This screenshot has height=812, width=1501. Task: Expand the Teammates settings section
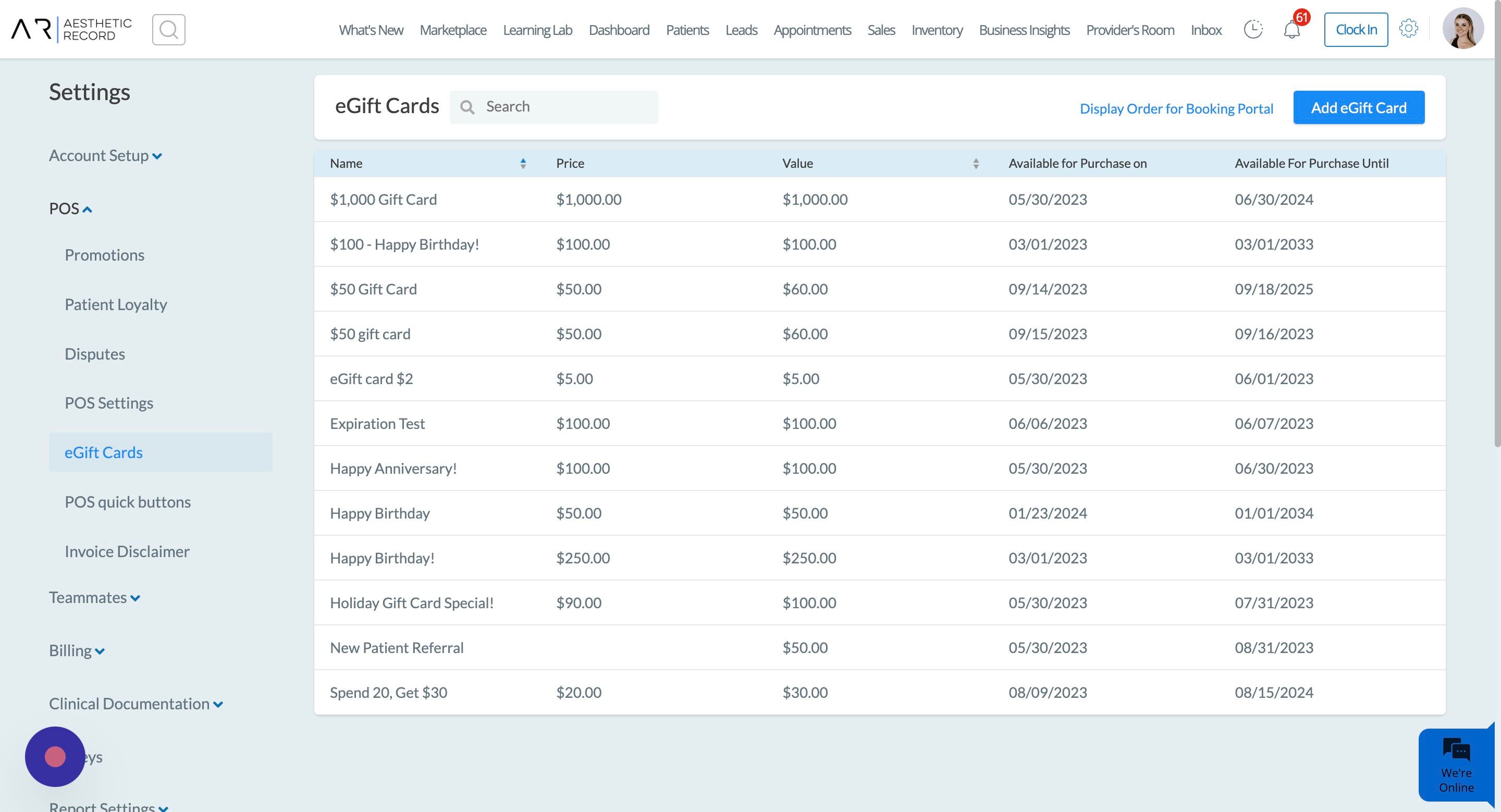click(94, 598)
